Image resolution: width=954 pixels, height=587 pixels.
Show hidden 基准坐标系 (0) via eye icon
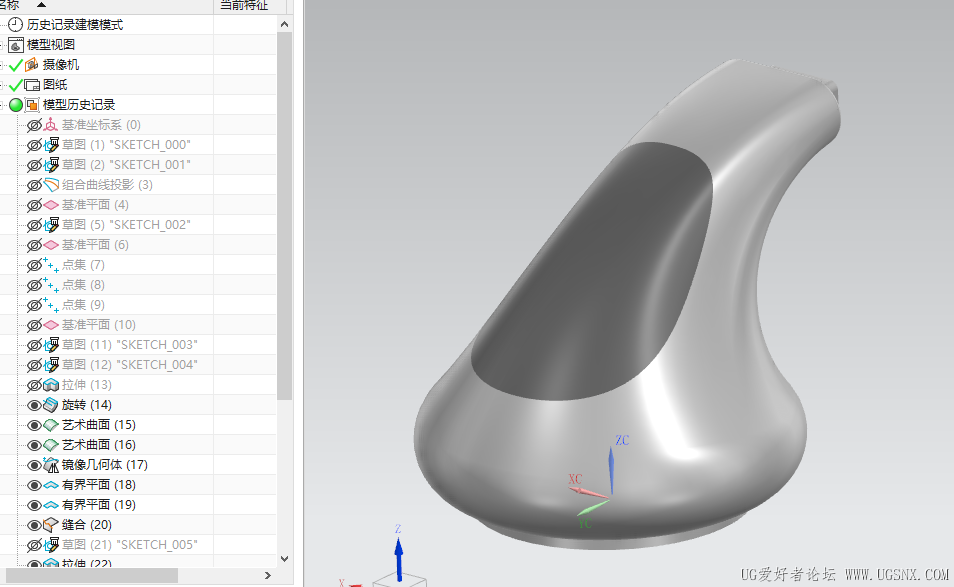(x=35, y=125)
